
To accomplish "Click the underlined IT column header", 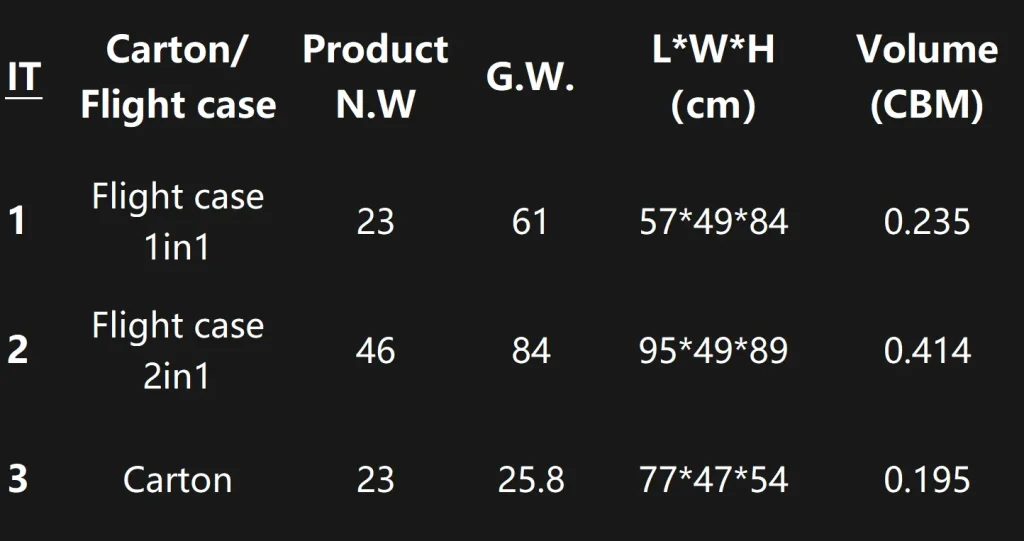I will click(25, 78).
